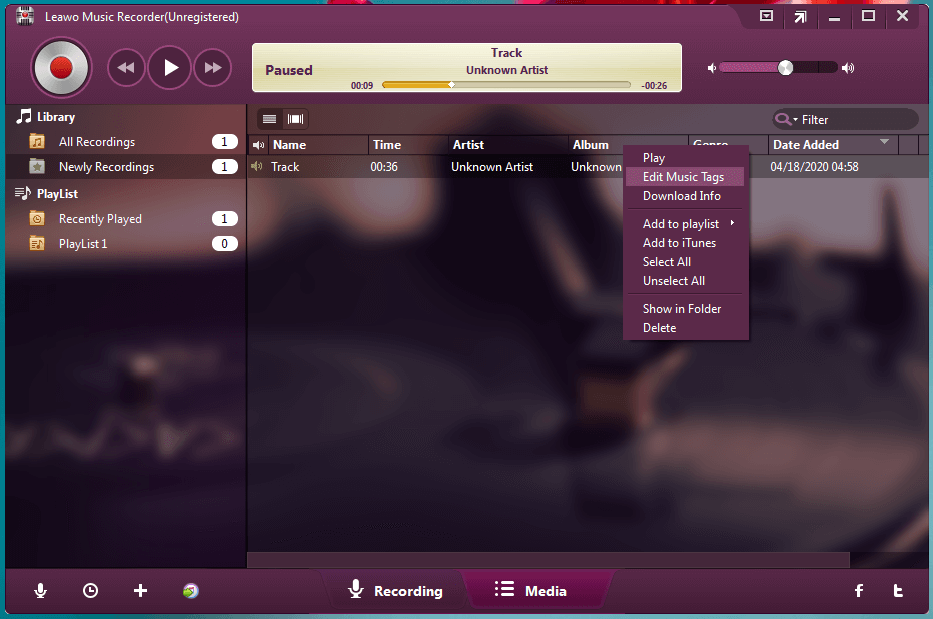Click the horizontal scrollbar under track list
The width and height of the screenshot is (933, 619).
[549, 559]
